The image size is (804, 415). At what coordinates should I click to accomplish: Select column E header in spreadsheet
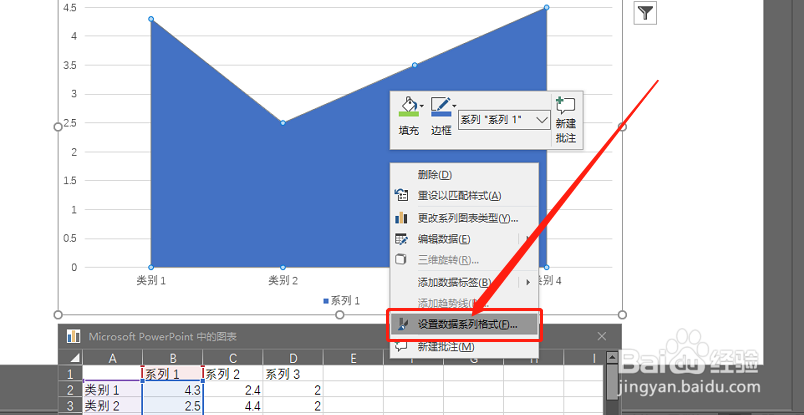(353, 358)
